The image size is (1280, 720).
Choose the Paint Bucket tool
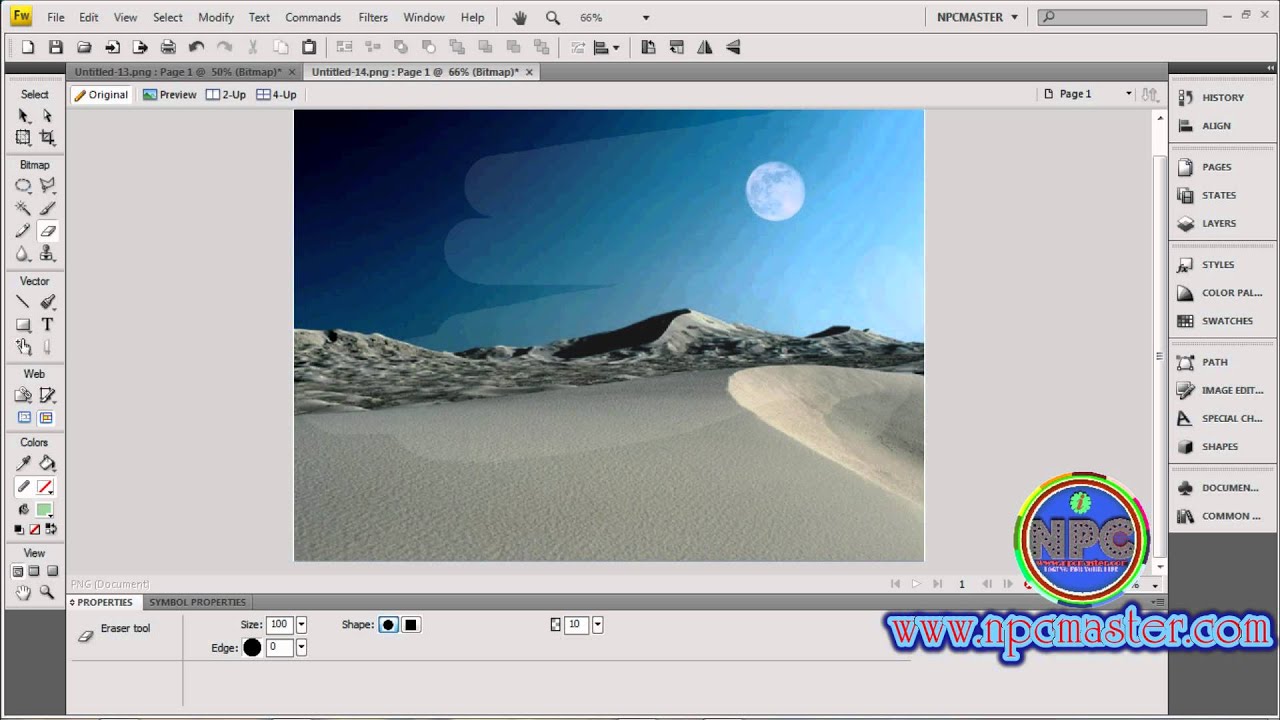(x=47, y=463)
